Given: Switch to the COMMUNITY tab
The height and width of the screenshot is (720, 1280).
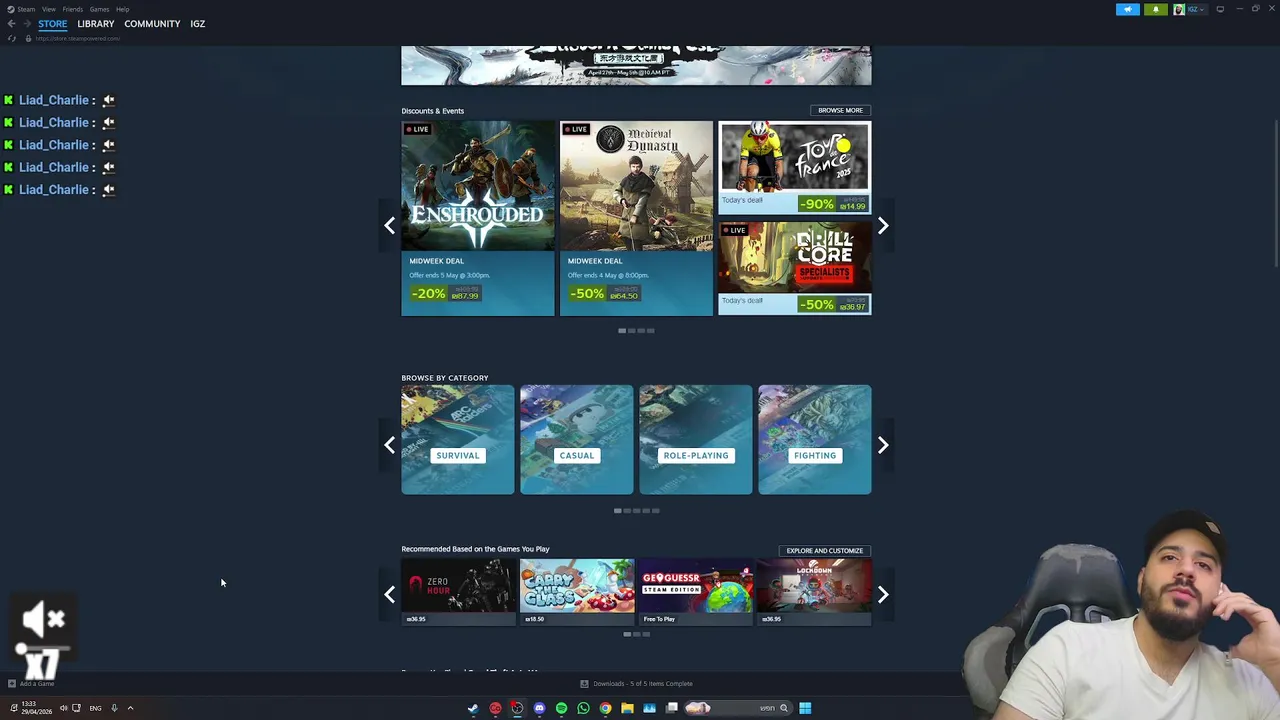Looking at the screenshot, I should click(152, 24).
